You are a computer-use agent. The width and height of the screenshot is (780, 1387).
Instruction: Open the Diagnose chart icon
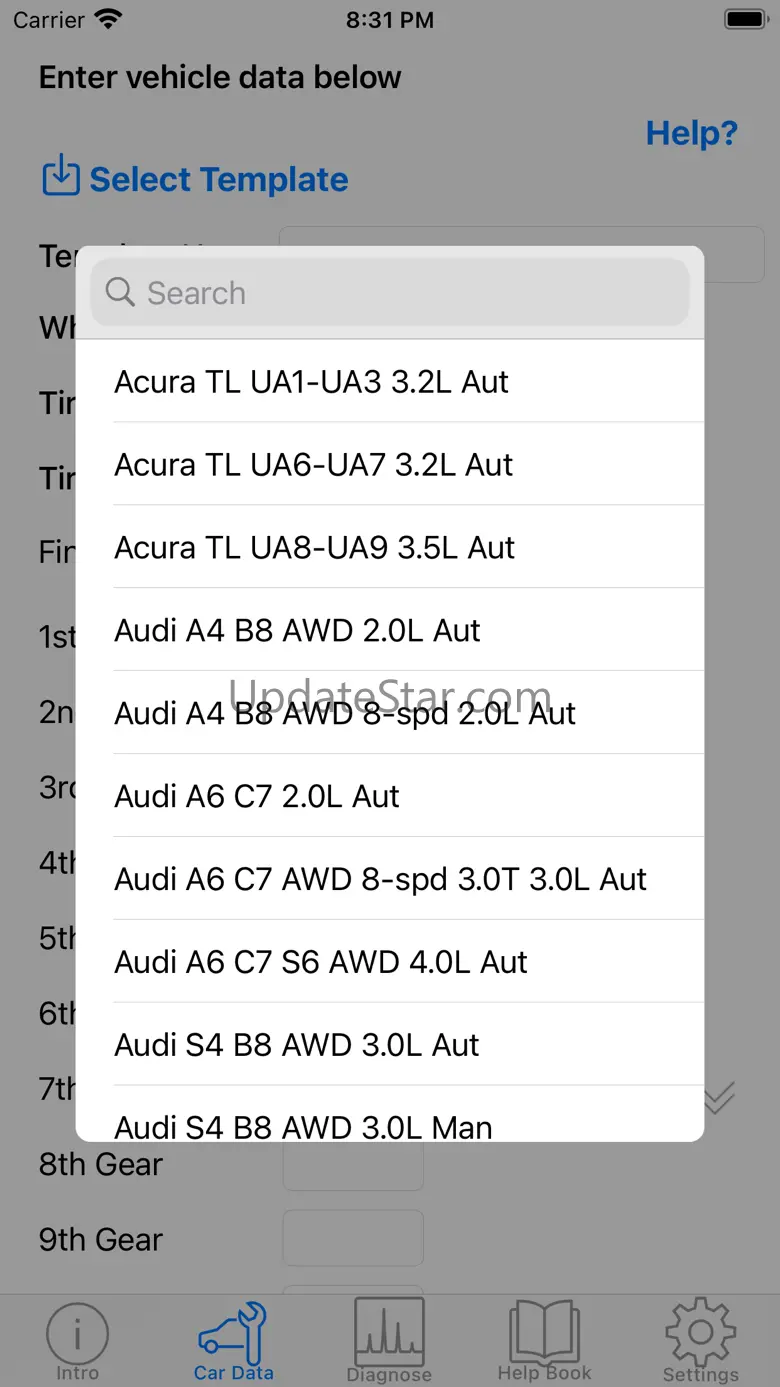(389, 1333)
